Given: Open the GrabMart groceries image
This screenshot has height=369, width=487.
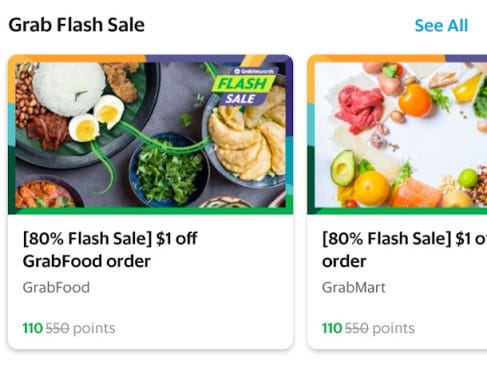Looking at the screenshot, I should pyautogui.click(x=397, y=135).
